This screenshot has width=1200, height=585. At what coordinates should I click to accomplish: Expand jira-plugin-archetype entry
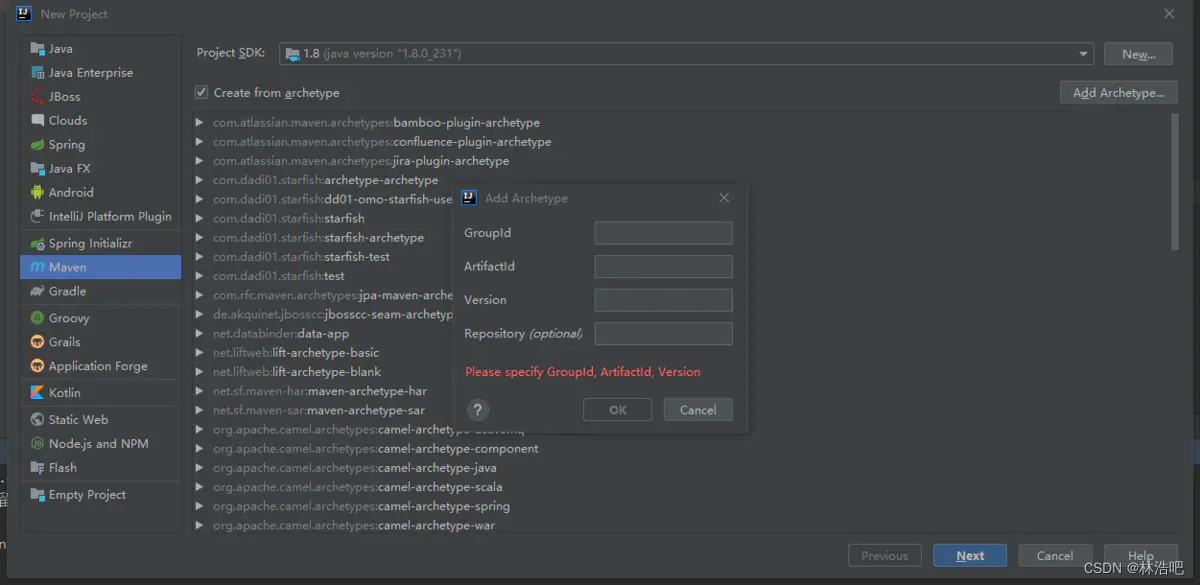(x=200, y=161)
